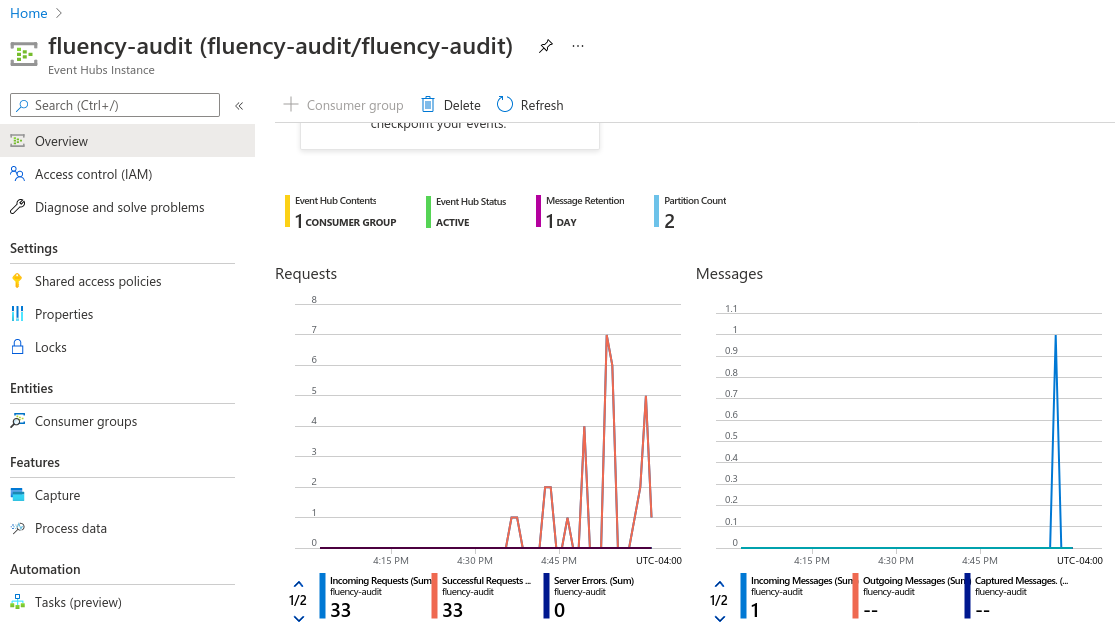Click the Home breadcrumb link
Screen dimensions: 1115x627
pyautogui.click(x=28, y=14)
